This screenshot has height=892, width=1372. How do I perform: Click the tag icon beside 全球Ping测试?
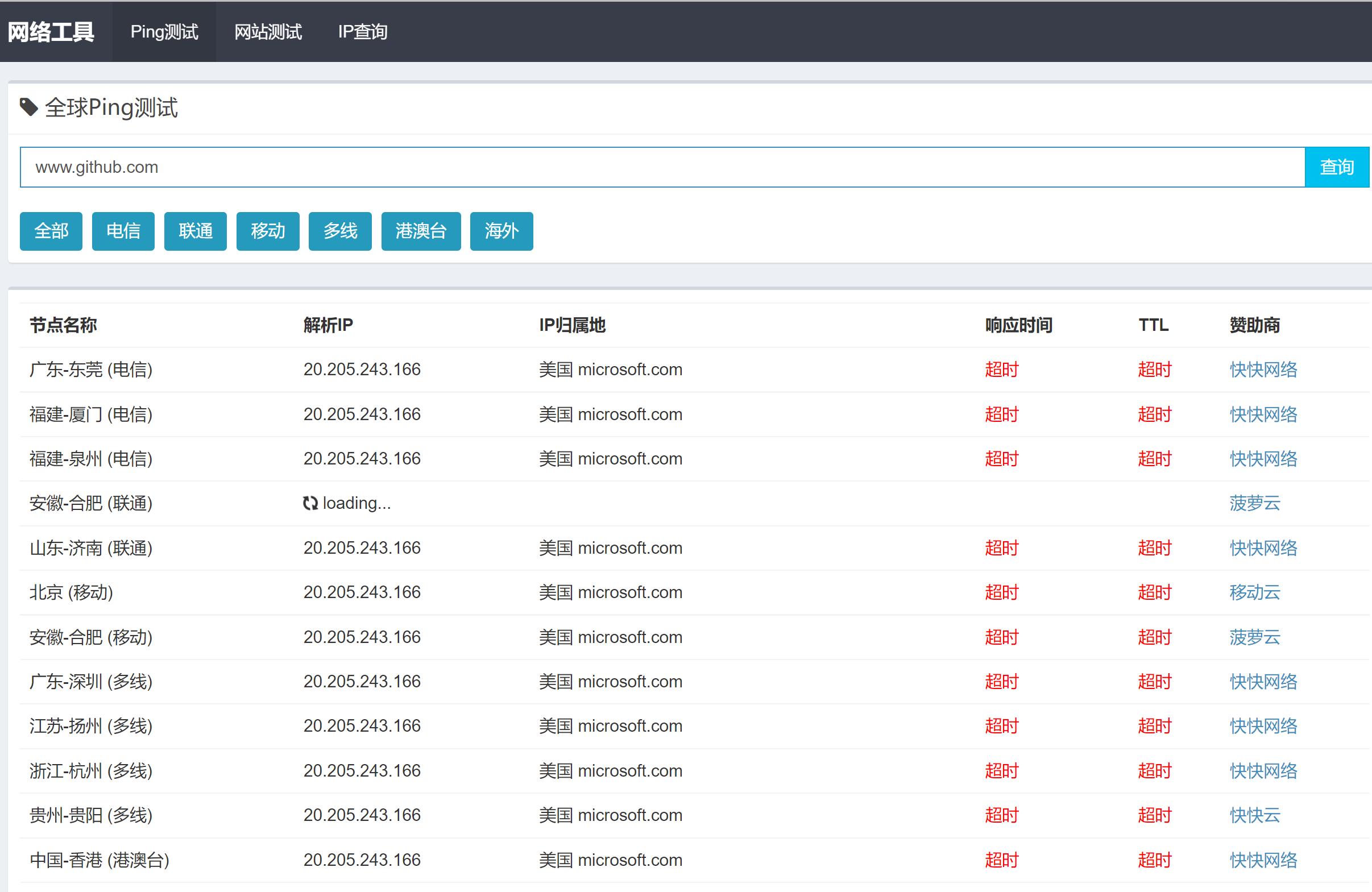click(29, 107)
